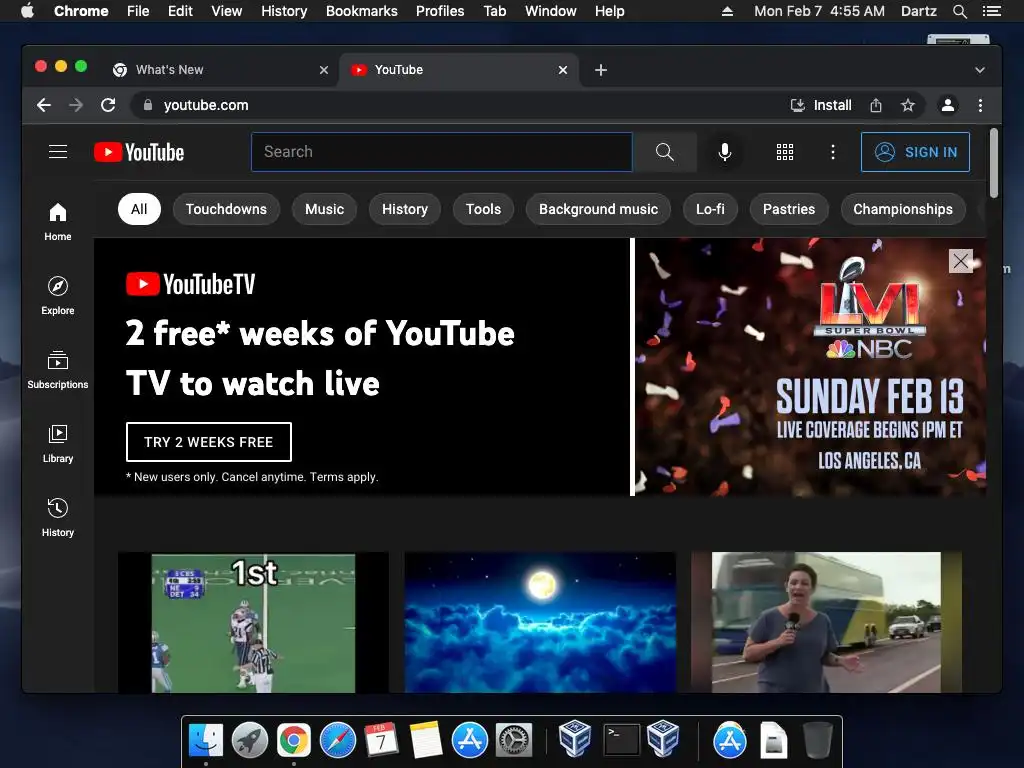This screenshot has width=1024, height=768.
Task: Open the Apple menu
Action: click(27, 10)
